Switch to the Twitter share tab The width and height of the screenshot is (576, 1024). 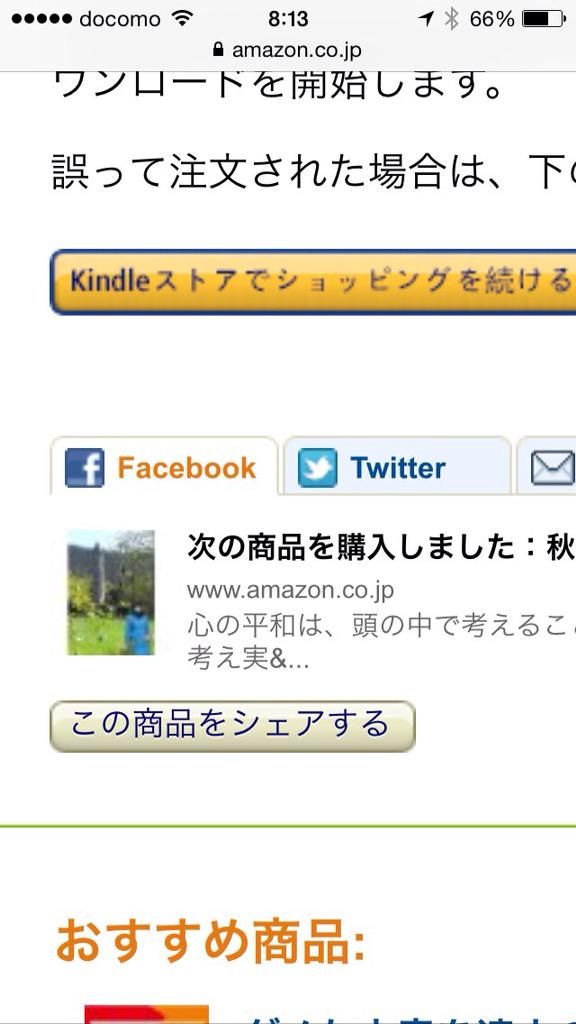(x=397, y=466)
